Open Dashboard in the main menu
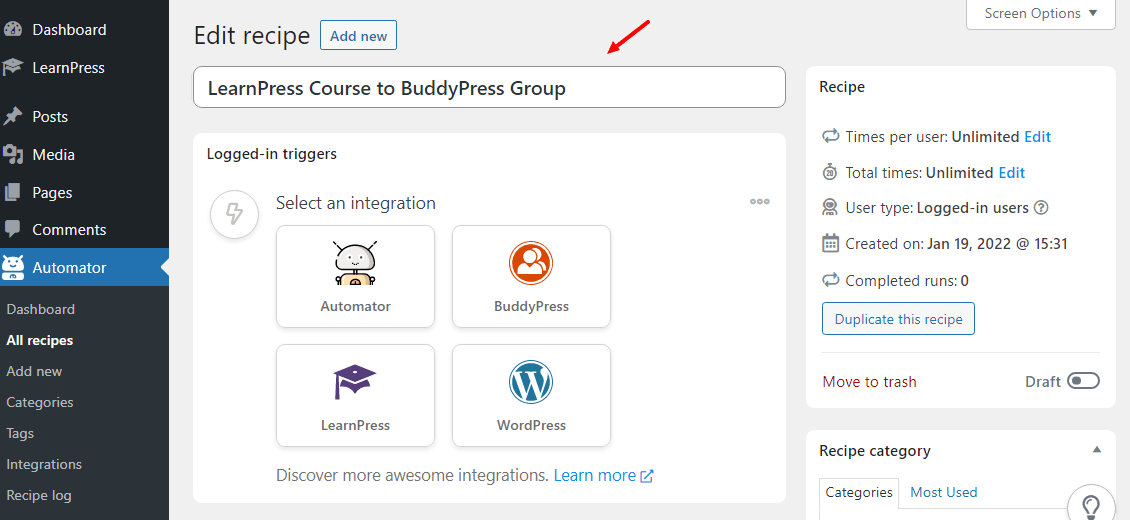This screenshot has height=520, width=1130. [x=69, y=30]
